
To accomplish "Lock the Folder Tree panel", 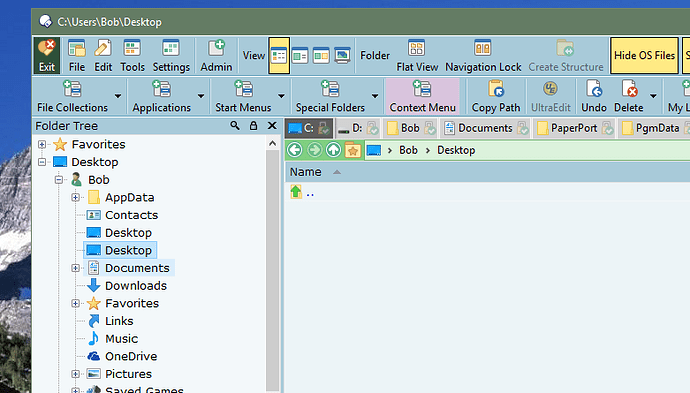I will (253, 126).
